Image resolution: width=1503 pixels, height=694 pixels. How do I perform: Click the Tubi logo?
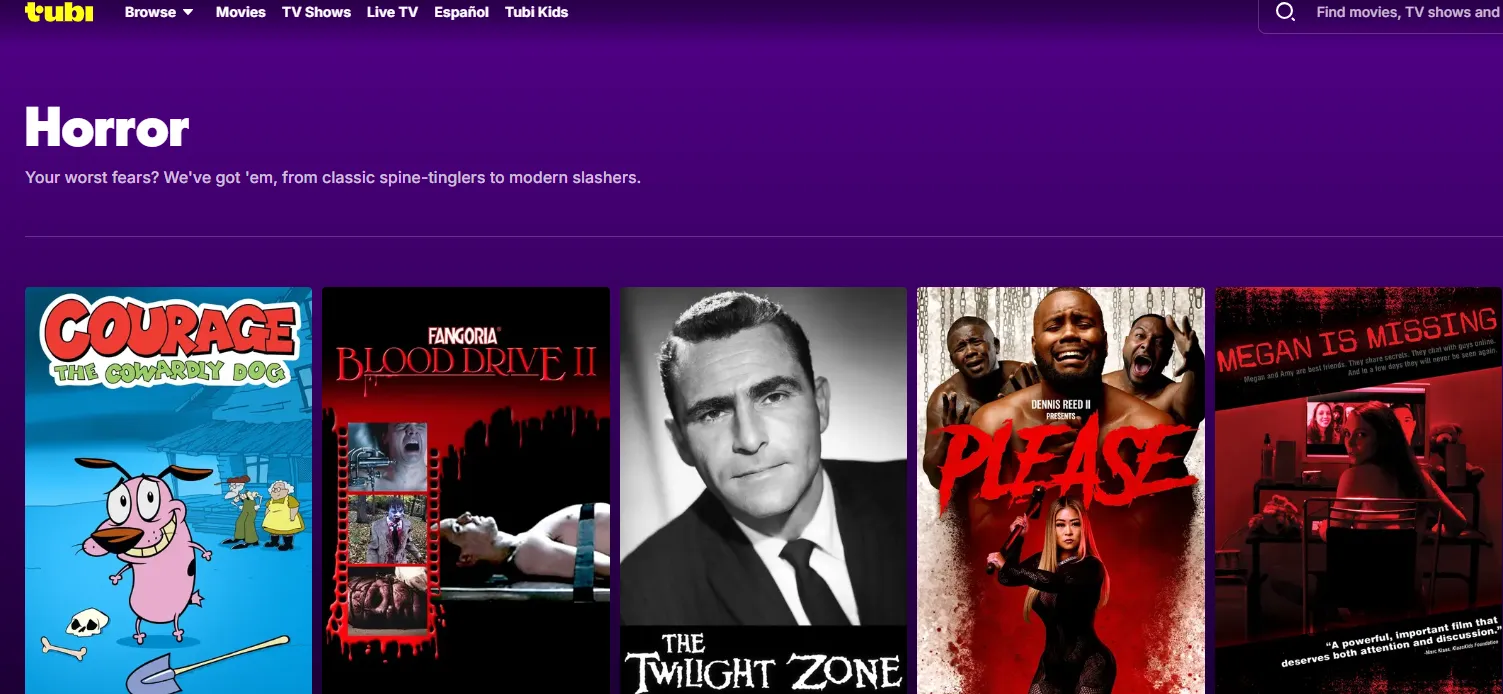(x=58, y=12)
